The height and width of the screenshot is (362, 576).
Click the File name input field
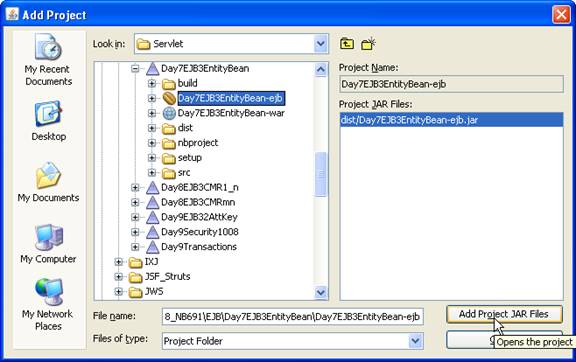click(292, 317)
